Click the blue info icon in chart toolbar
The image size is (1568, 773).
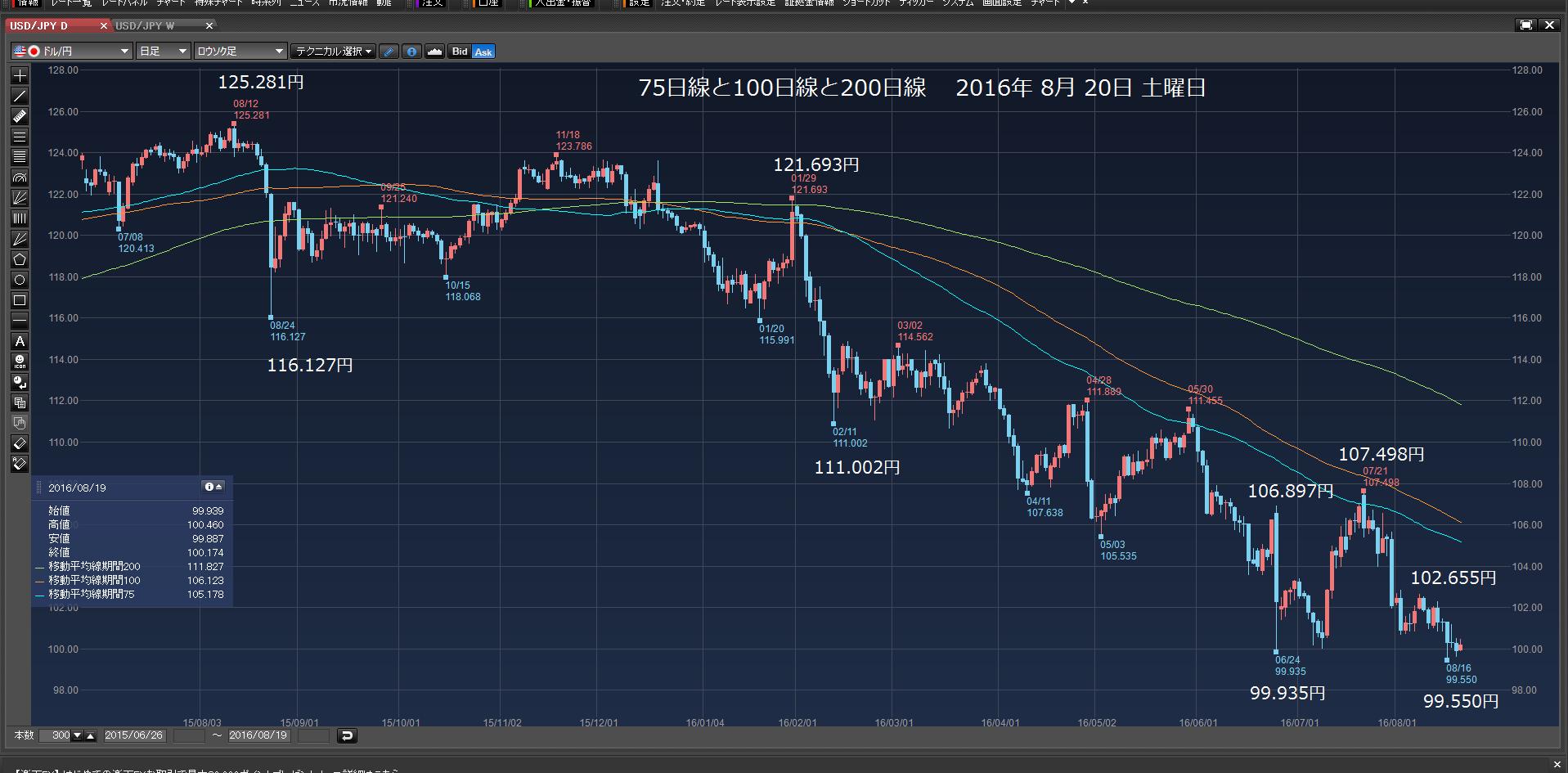click(x=411, y=52)
